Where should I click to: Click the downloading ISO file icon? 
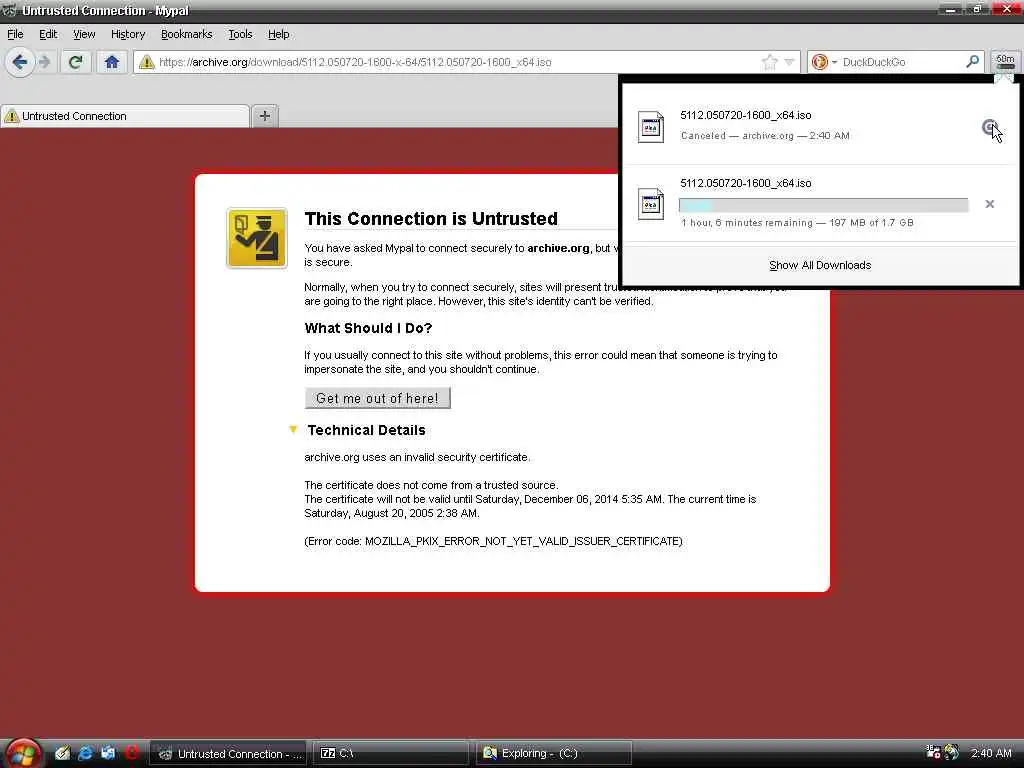[x=650, y=204]
